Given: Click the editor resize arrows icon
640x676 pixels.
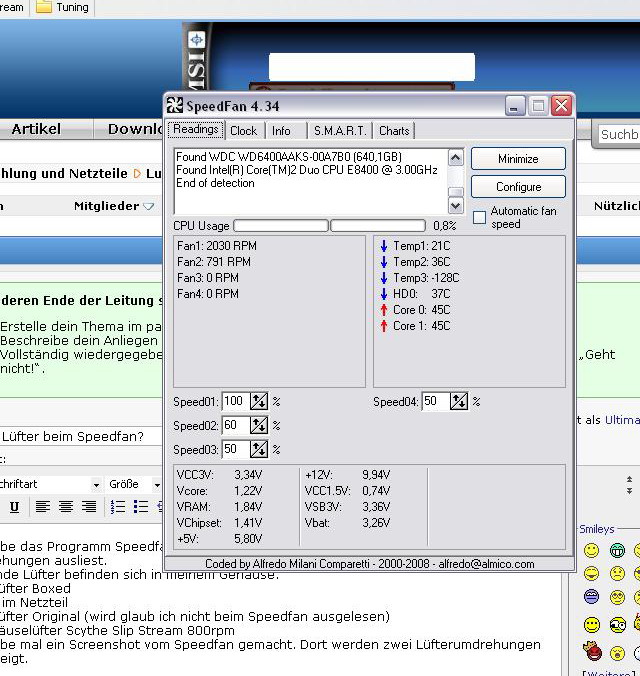Looking at the screenshot, I should tap(629, 485).
